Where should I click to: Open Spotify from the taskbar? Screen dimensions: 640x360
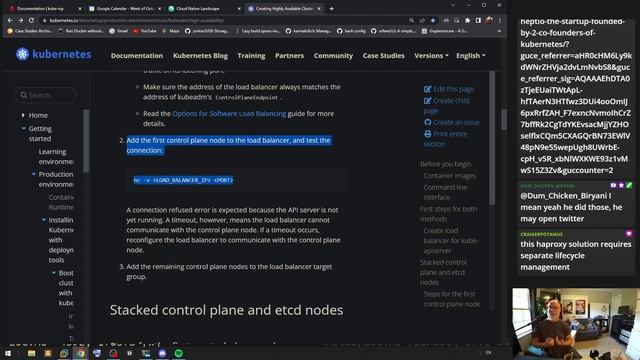(x=179, y=353)
